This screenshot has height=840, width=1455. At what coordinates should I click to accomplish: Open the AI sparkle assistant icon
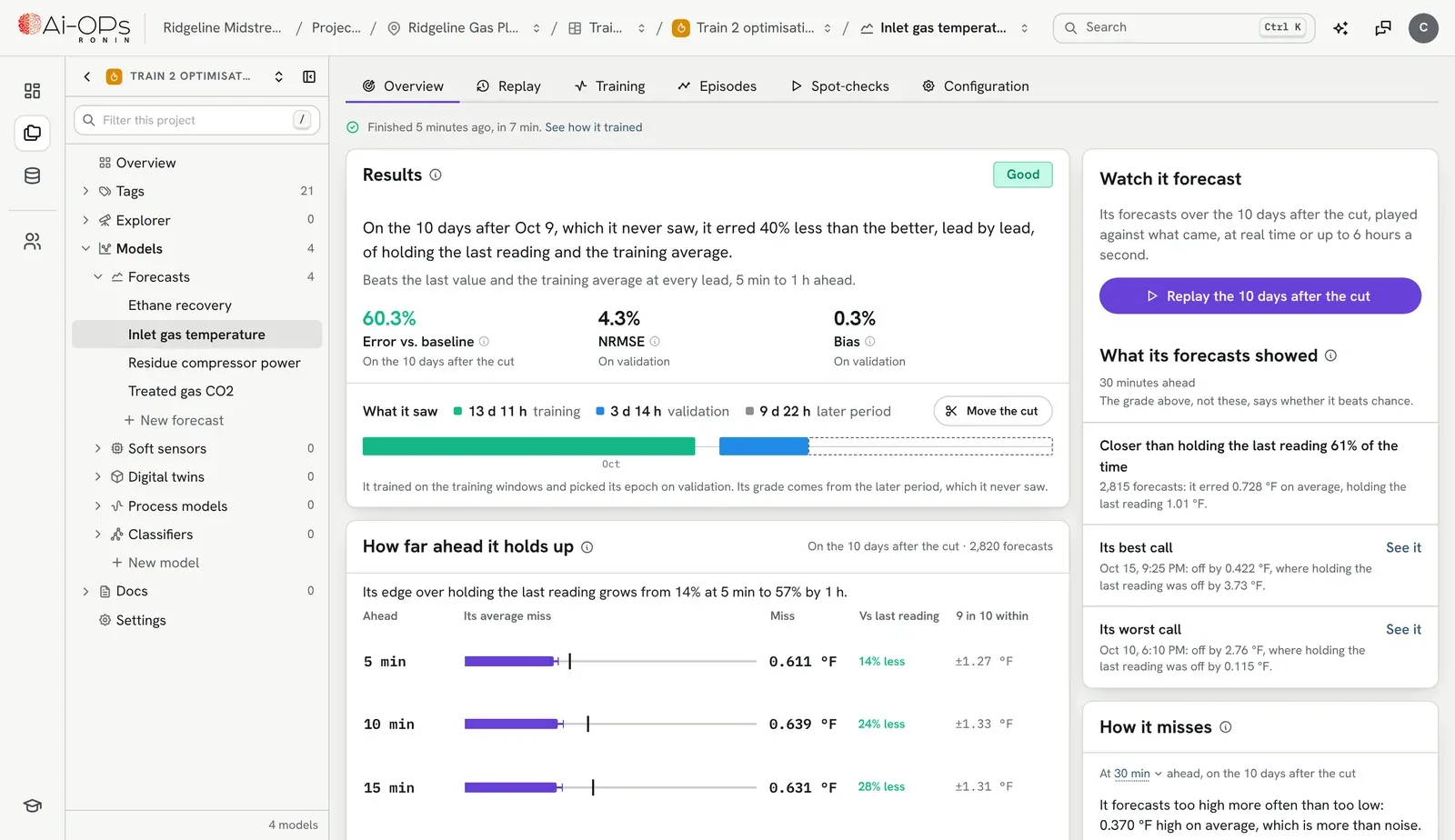(1340, 28)
